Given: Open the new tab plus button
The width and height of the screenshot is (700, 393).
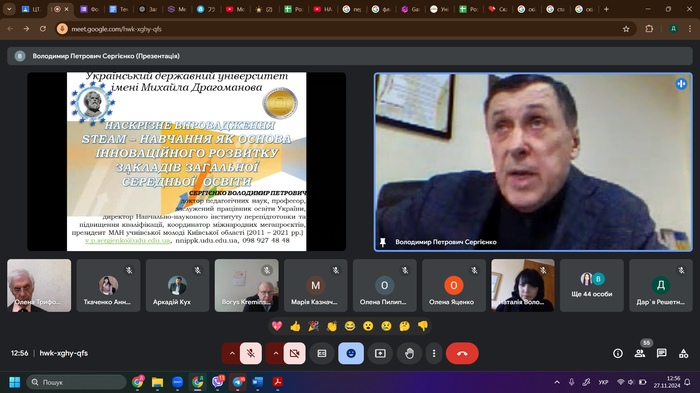Looking at the screenshot, I should point(606,9).
